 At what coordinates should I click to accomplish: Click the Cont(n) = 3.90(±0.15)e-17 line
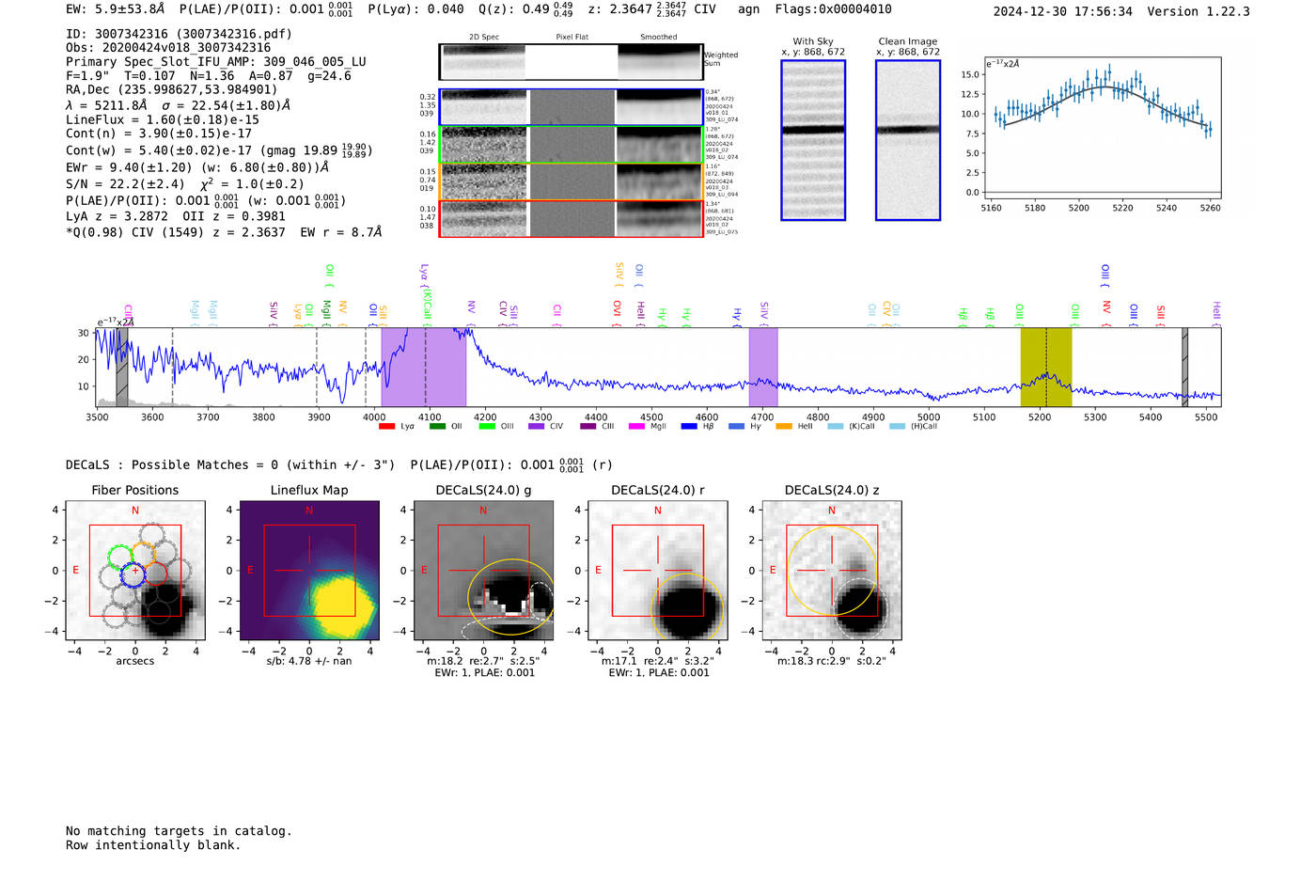coord(159,134)
